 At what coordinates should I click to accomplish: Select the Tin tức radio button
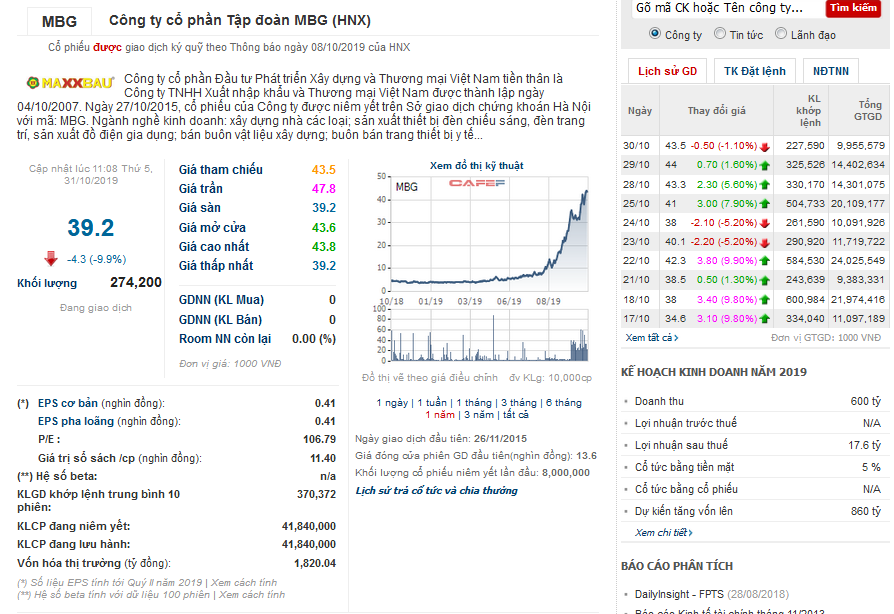click(720, 34)
